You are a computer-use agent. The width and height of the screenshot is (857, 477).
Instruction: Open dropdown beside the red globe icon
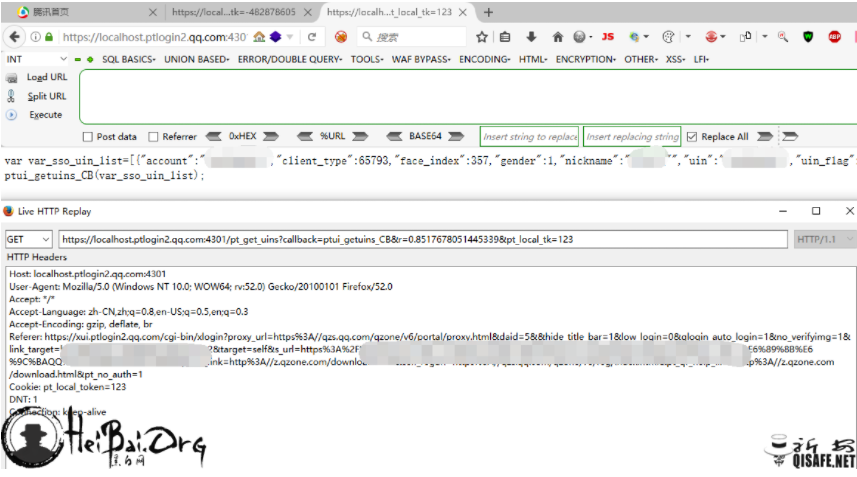pos(723,37)
